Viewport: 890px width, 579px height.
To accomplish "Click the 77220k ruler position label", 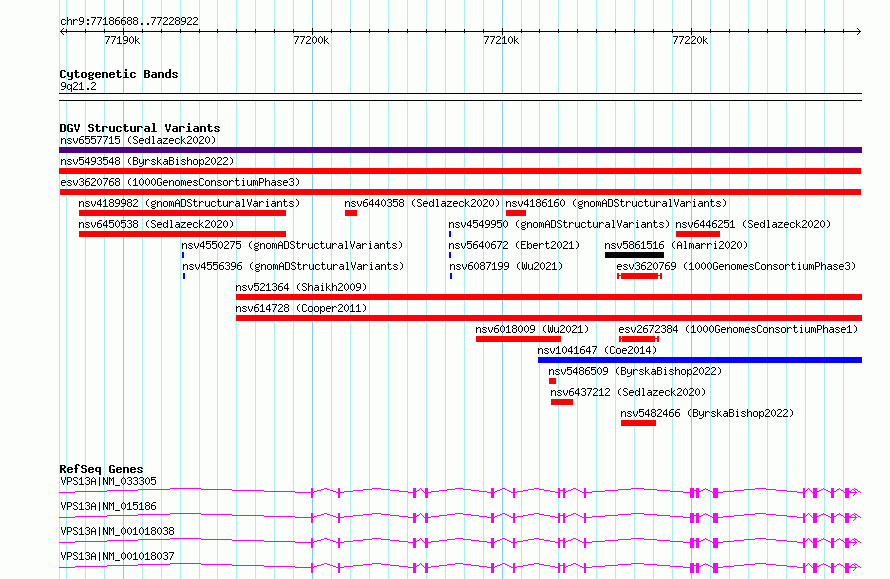I will tap(689, 40).
